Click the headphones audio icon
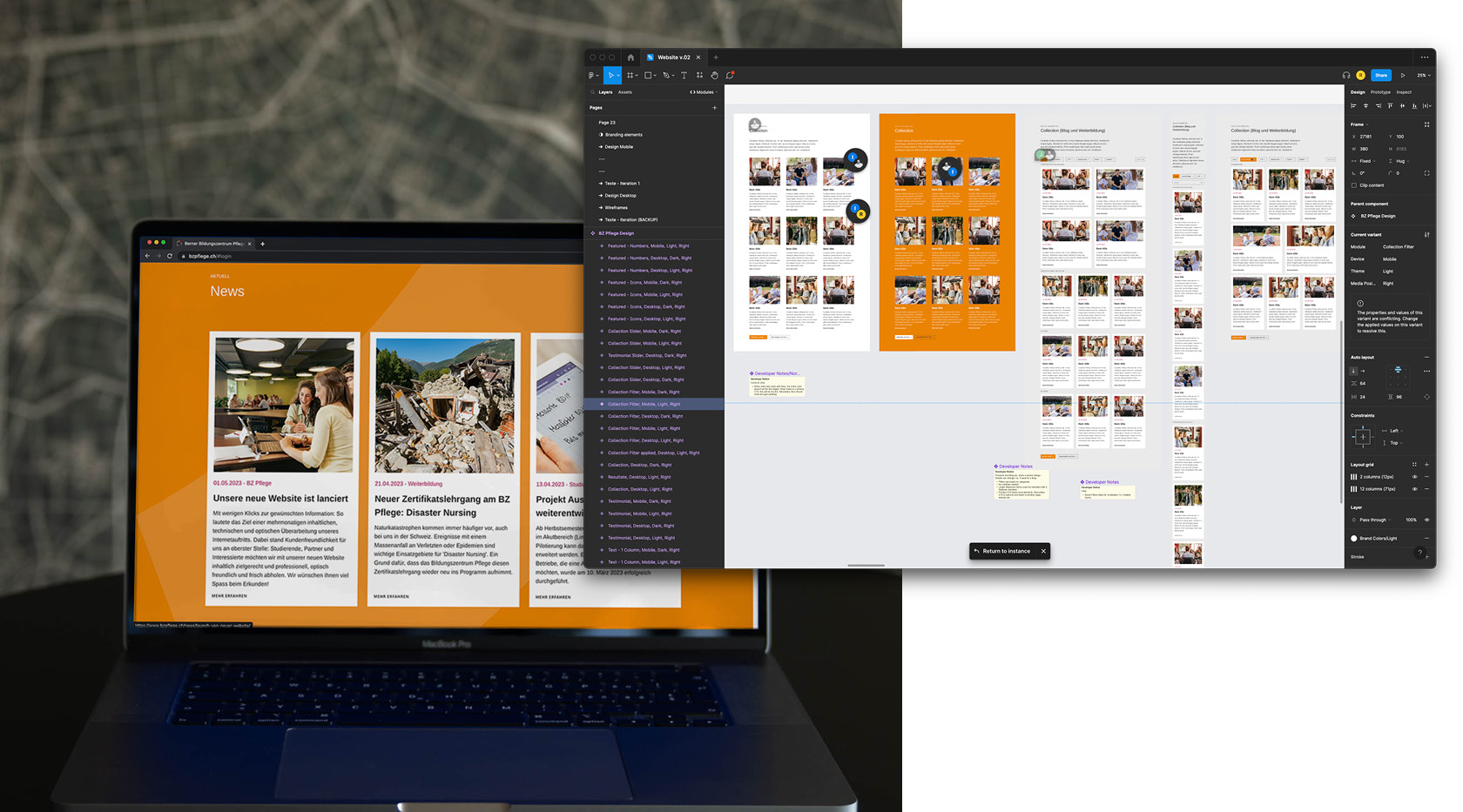 pyautogui.click(x=1346, y=76)
